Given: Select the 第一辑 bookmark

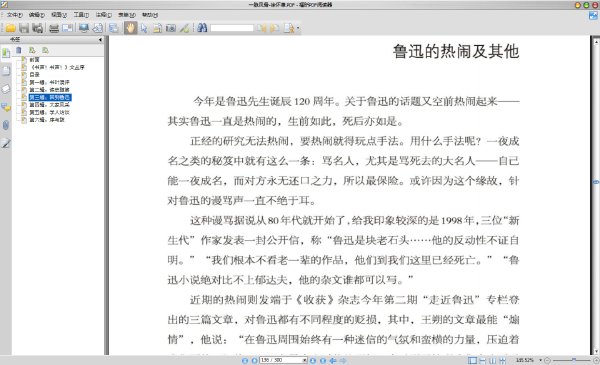Looking at the screenshot, I should 49,82.
